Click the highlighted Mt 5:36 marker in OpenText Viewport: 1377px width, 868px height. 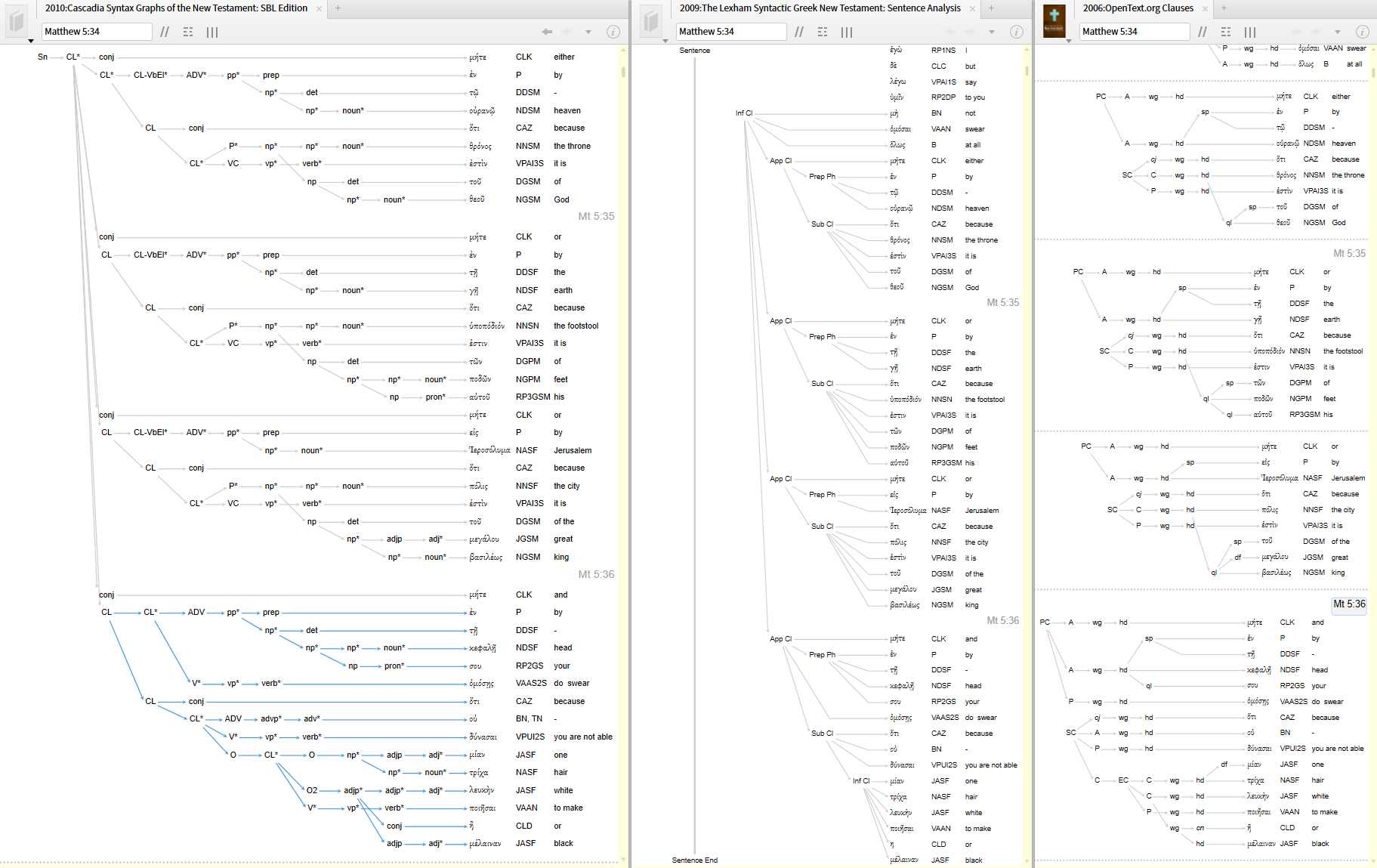pyautogui.click(x=1349, y=604)
